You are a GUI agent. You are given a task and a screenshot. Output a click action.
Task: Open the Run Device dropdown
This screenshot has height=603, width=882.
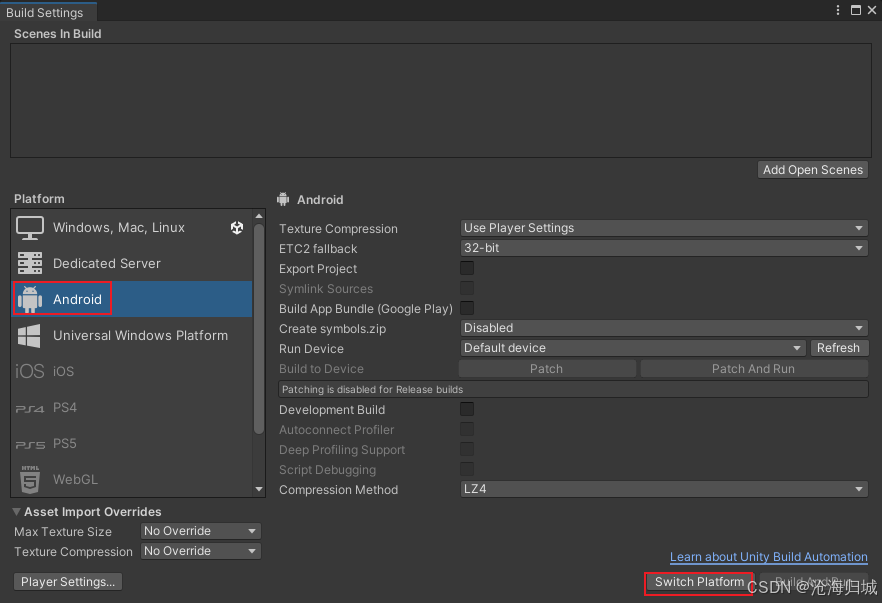[633, 348]
